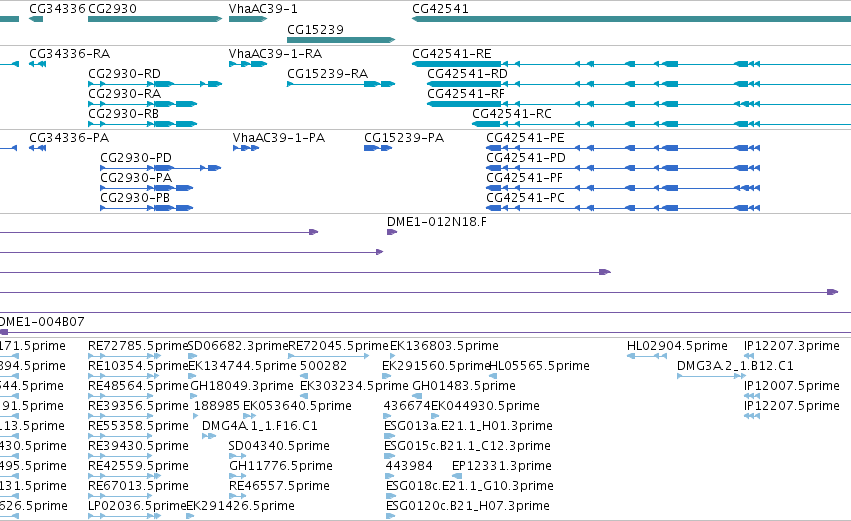Select the 500282 feature label
This screenshot has height=521, width=851.
click(323, 366)
